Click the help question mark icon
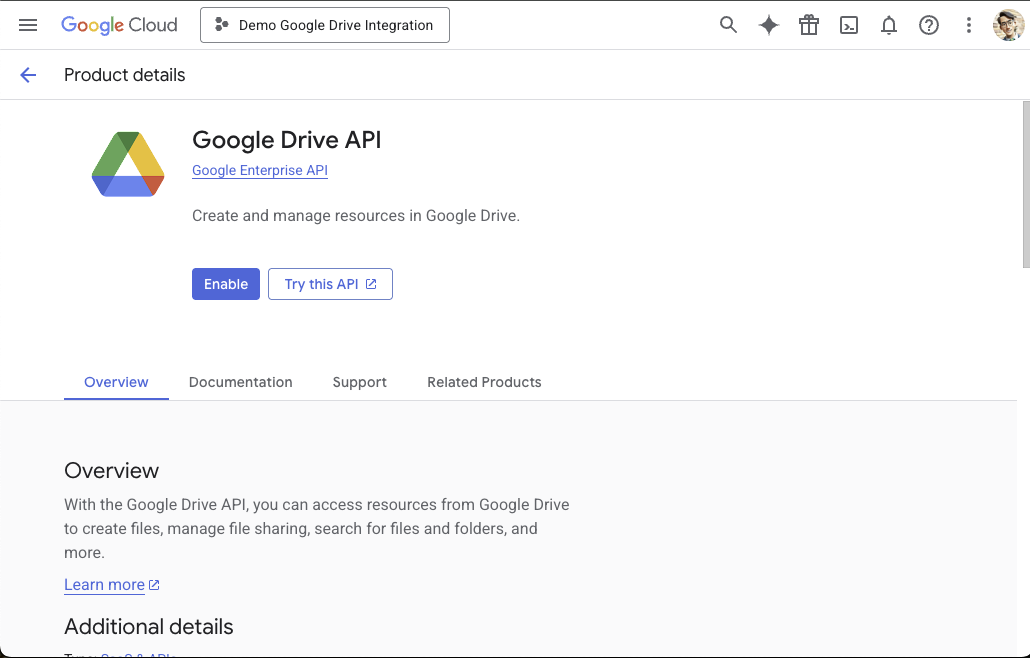 (x=929, y=25)
